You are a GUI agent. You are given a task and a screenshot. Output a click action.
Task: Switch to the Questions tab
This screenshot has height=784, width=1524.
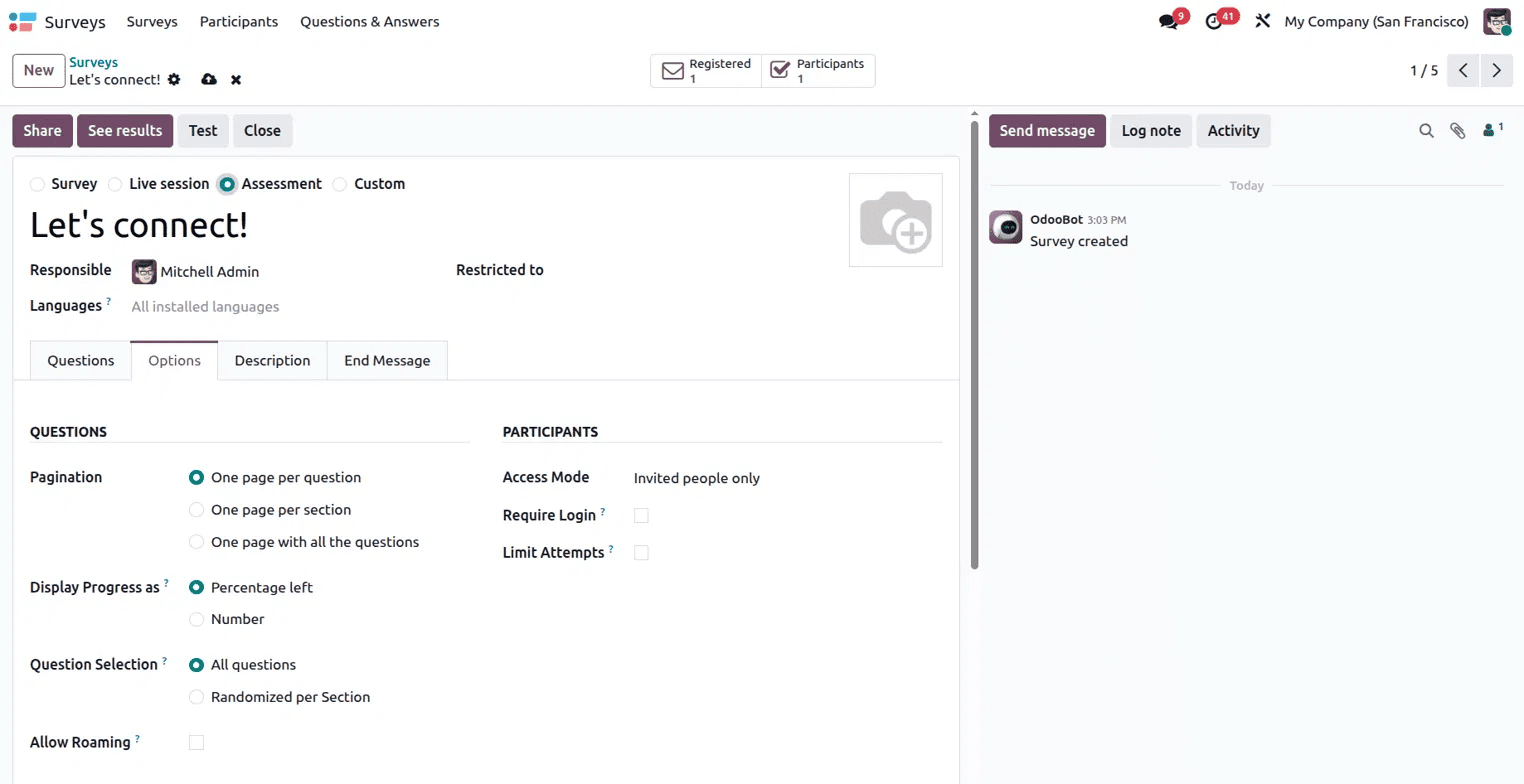(81, 360)
